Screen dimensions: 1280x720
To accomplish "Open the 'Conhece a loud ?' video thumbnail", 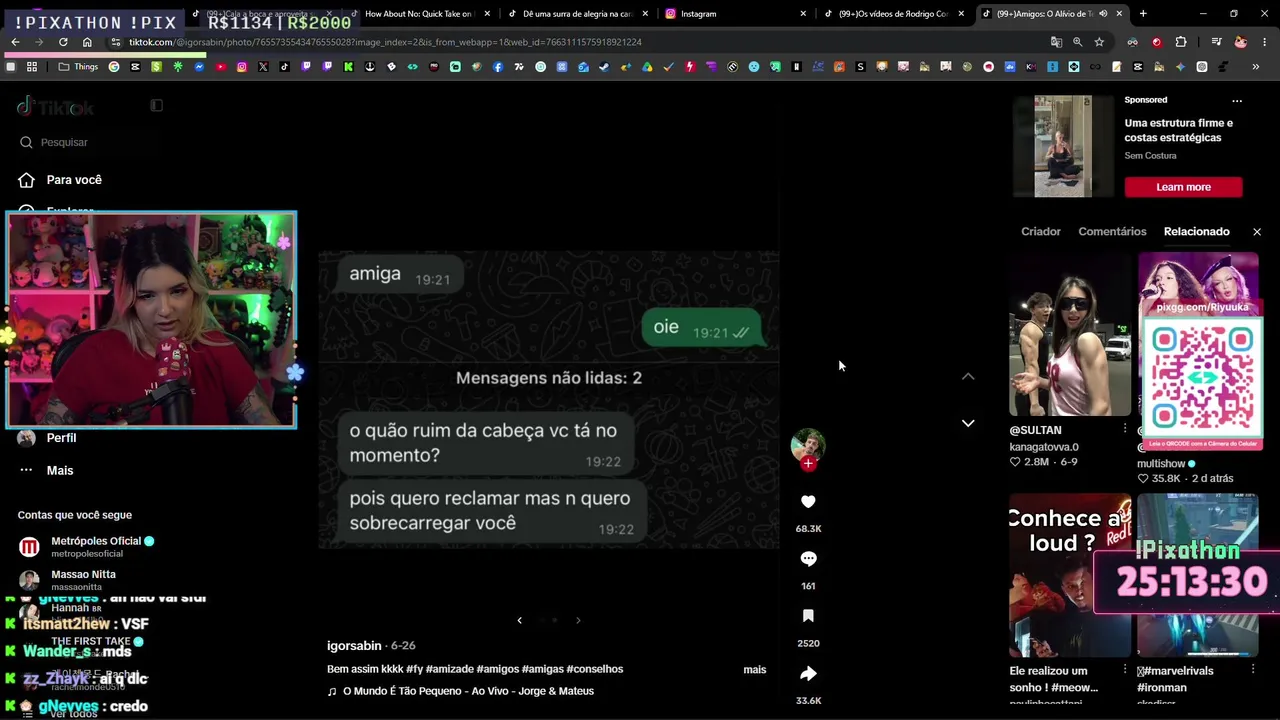I will click(1070, 575).
